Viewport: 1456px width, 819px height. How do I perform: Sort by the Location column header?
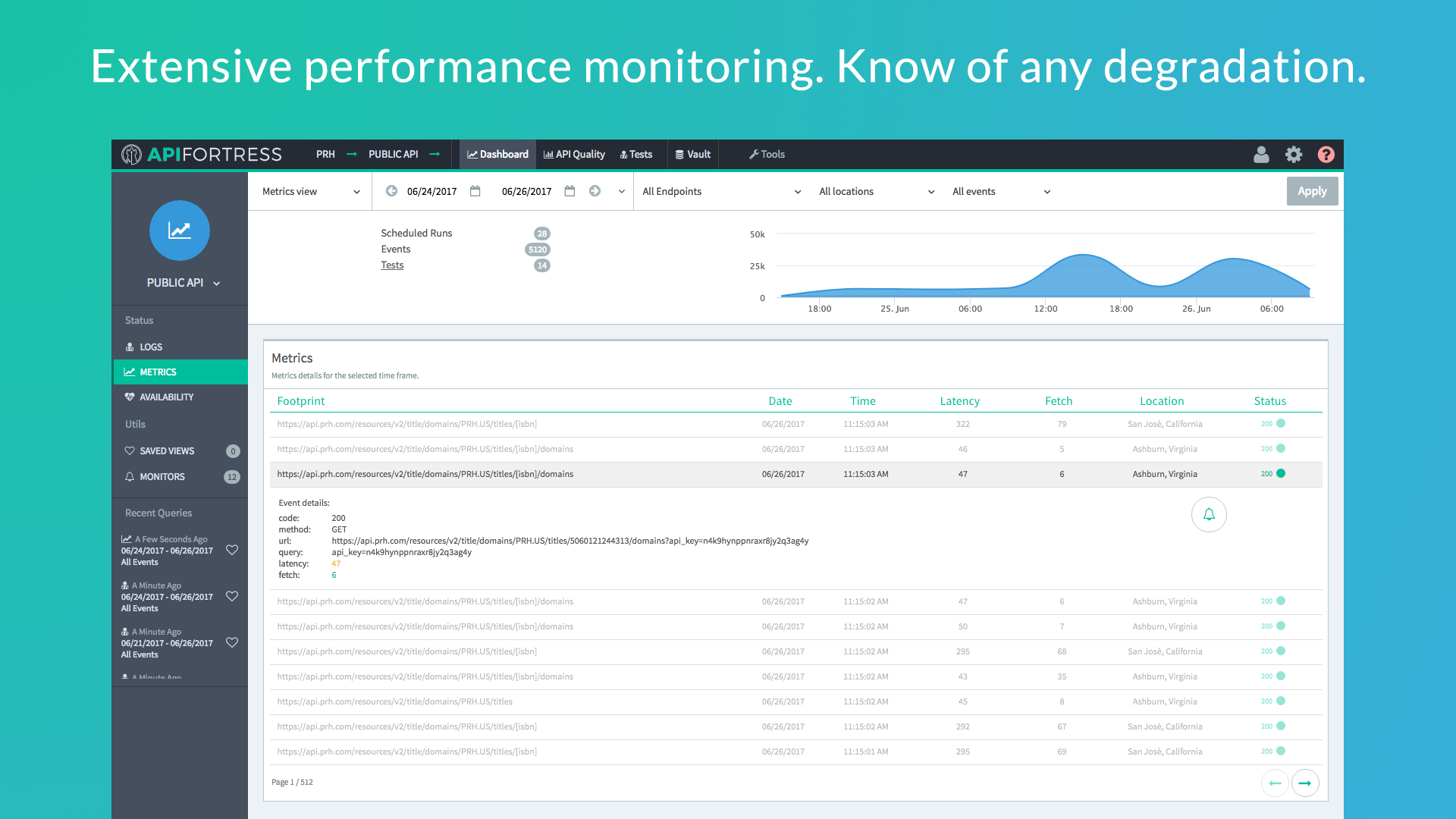click(x=1161, y=400)
